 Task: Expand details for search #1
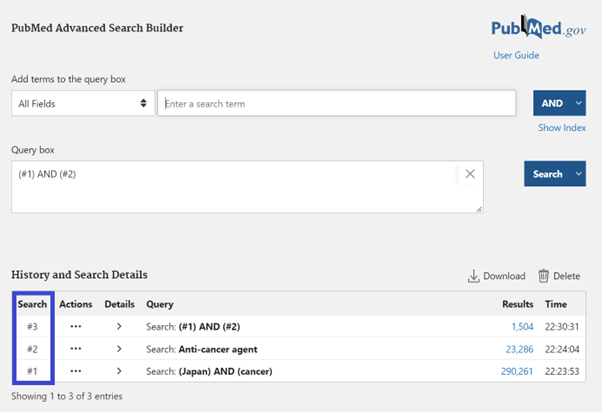pos(119,372)
